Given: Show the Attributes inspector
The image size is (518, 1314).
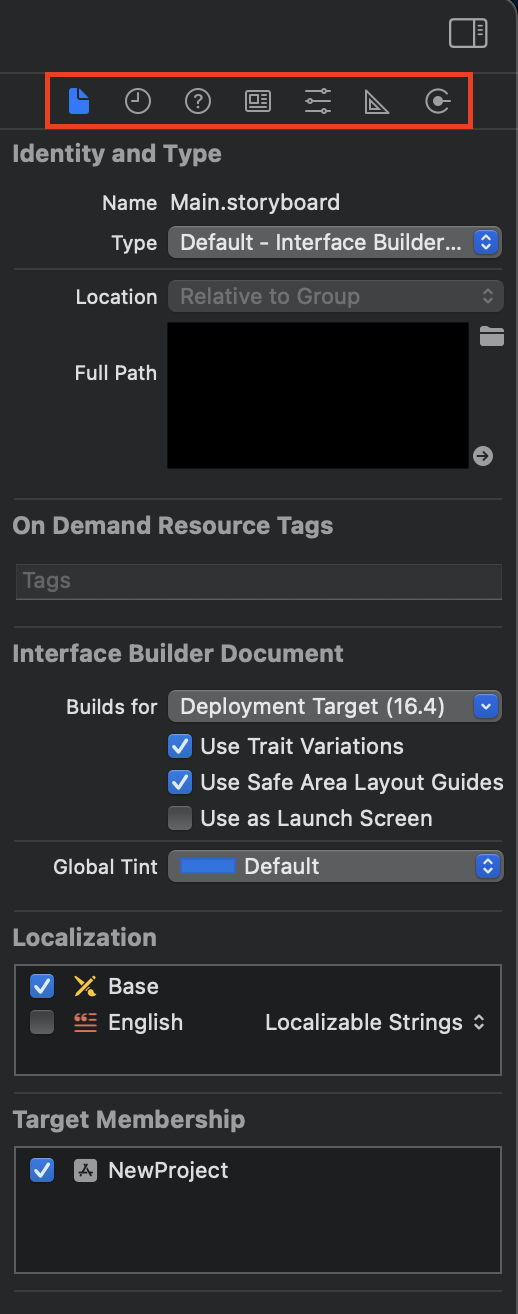Looking at the screenshot, I should pyautogui.click(x=318, y=101).
